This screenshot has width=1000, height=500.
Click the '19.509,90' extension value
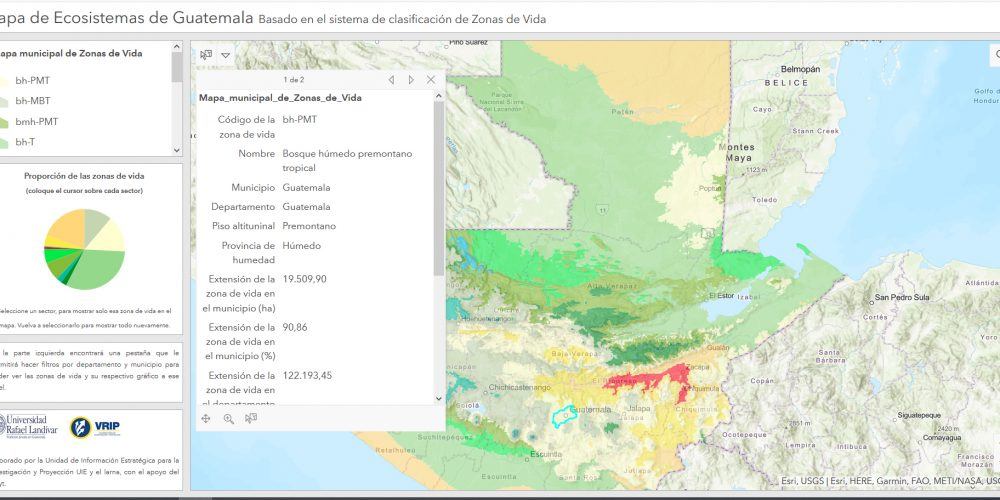tap(304, 279)
